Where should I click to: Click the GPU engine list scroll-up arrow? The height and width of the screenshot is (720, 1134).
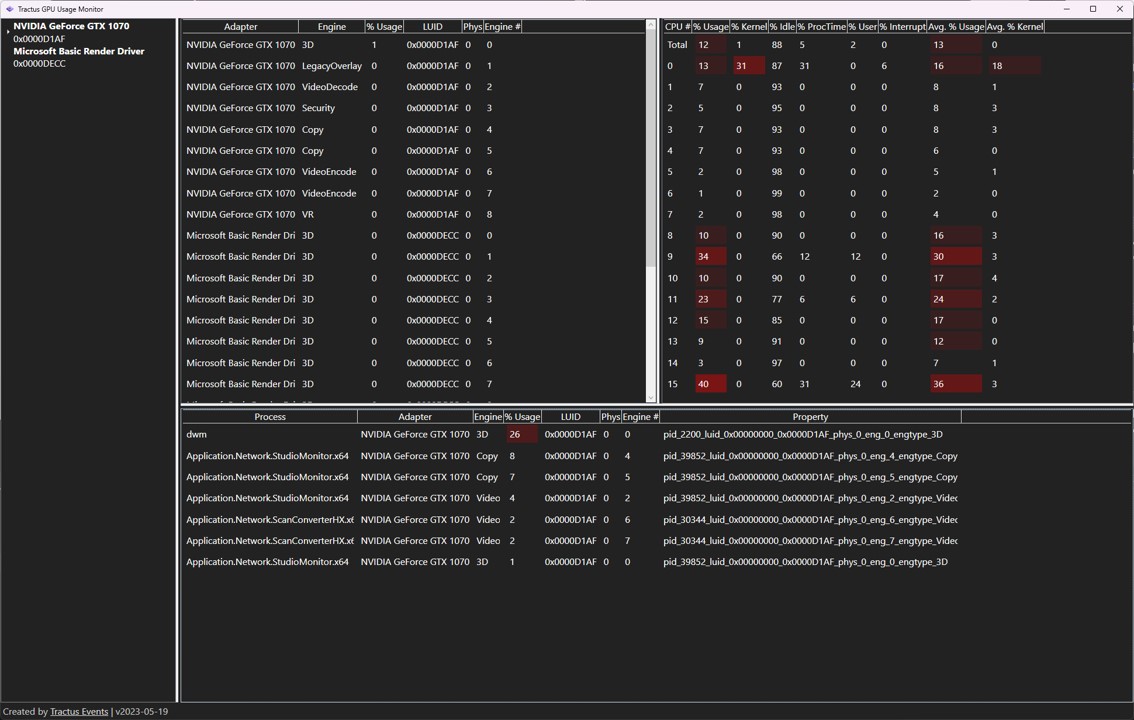click(651, 26)
